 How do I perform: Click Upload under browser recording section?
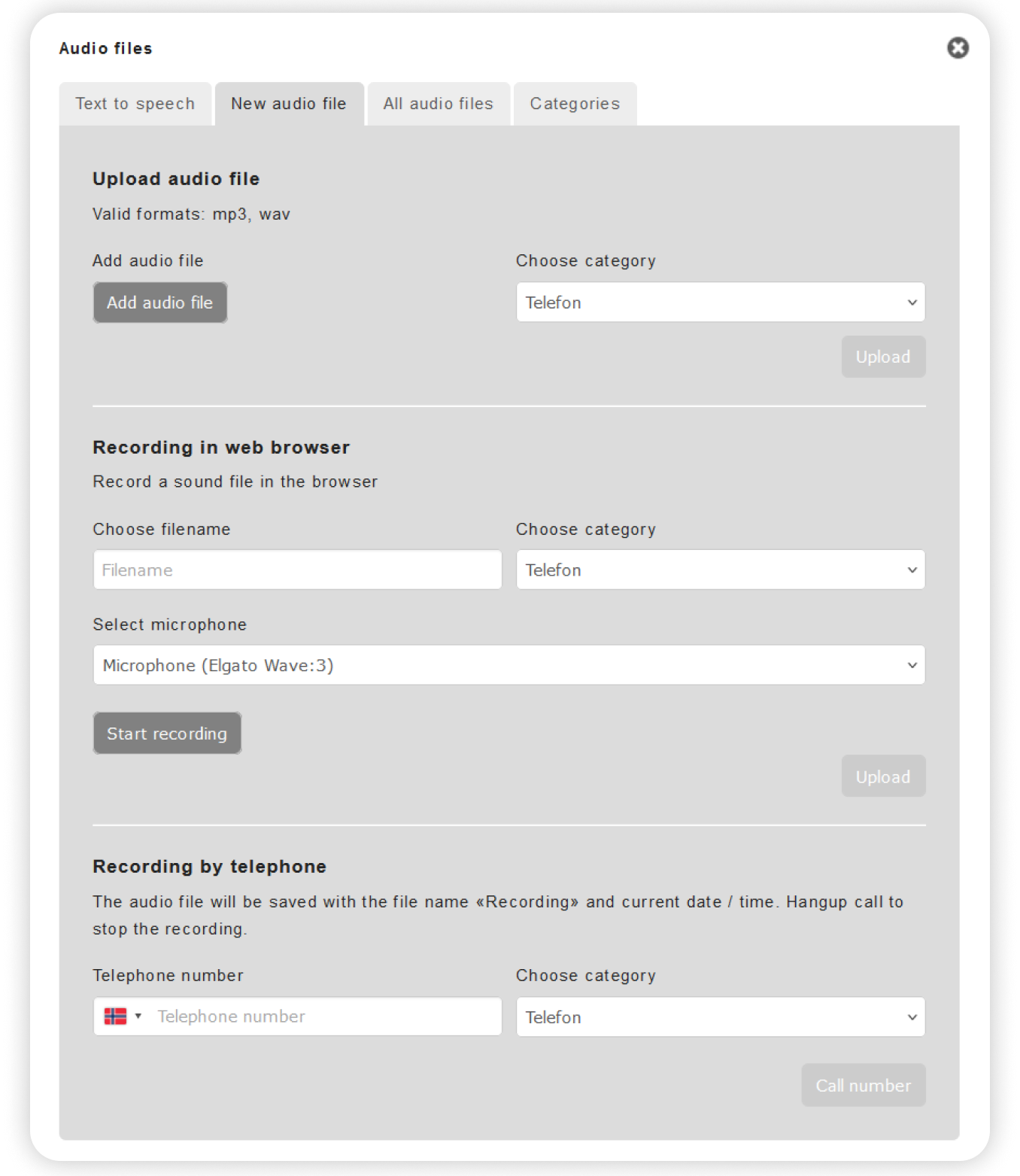(x=883, y=776)
